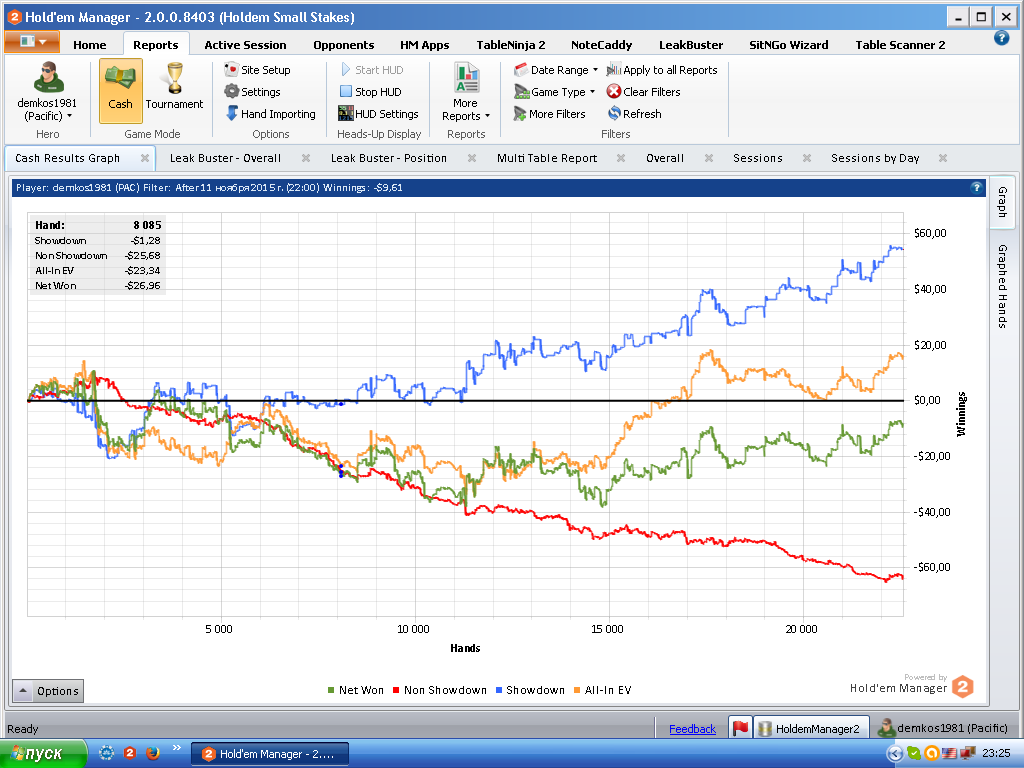Open the Sessions by Day tab
The image size is (1024, 768).
pos(875,158)
